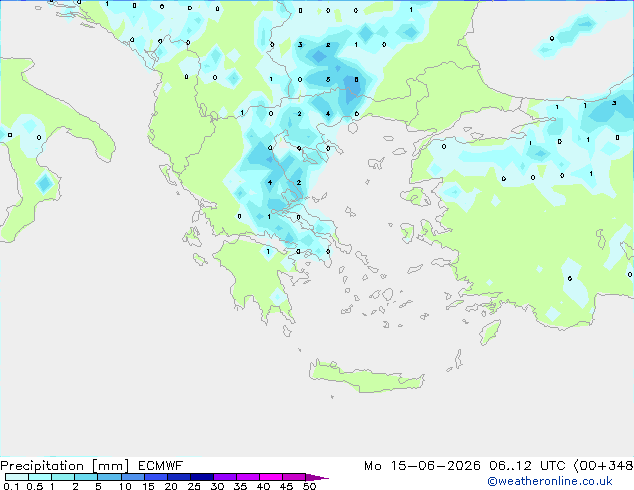This screenshot has width=634, height=490.
Task: Click the '20' legend scale label
Action: pyautogui.click(x=171, y=486)
